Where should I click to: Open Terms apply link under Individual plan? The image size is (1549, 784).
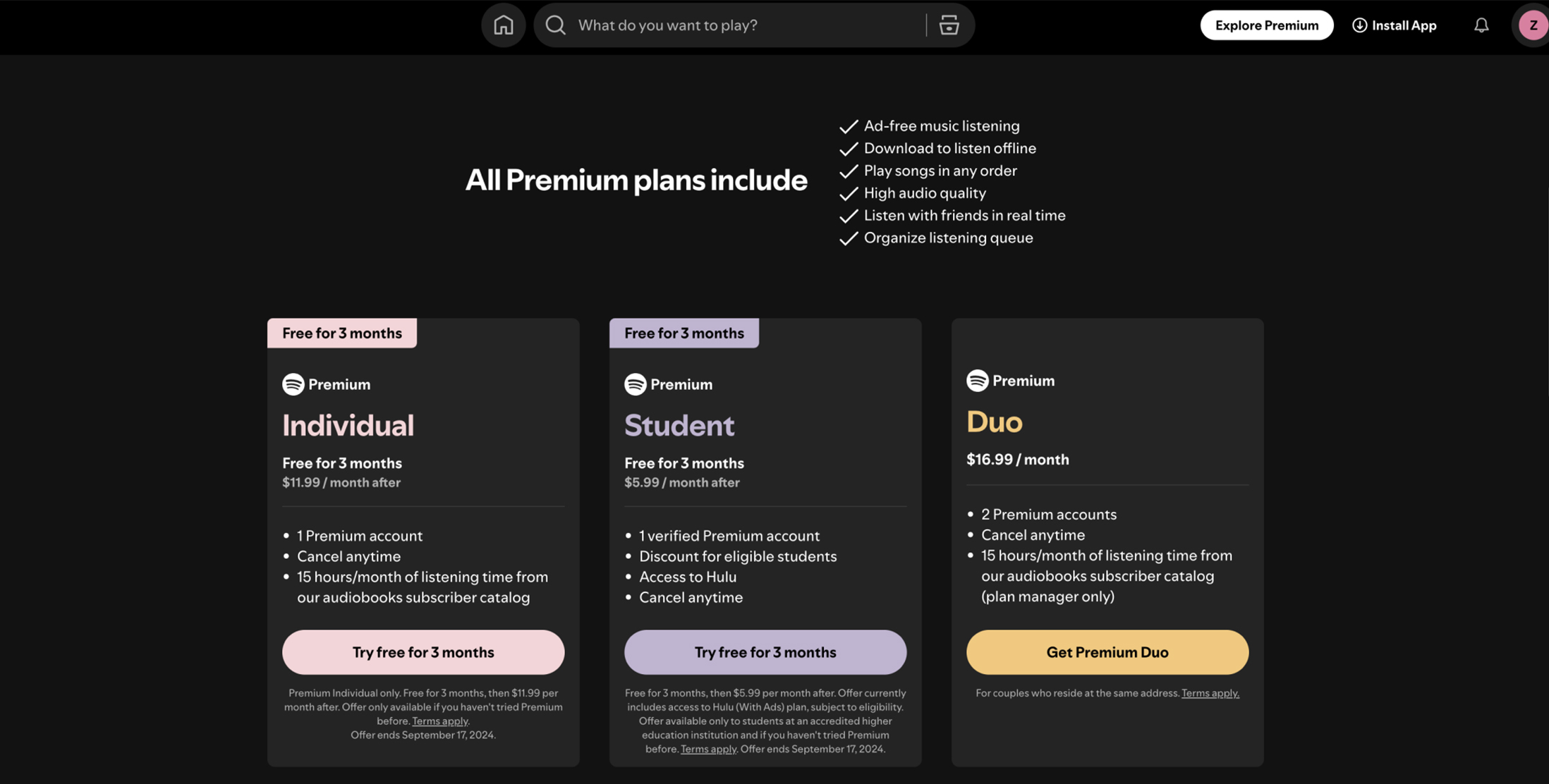coord(440,721)
